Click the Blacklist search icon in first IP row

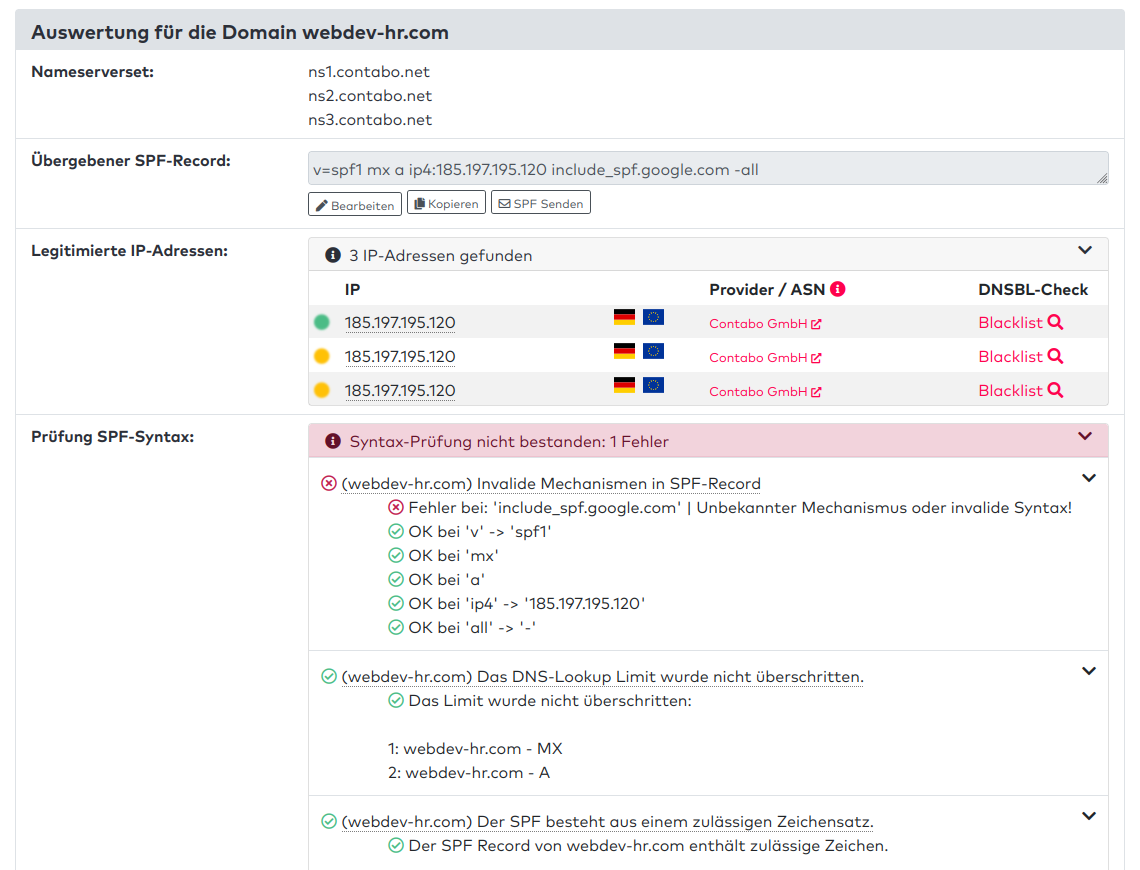click(x=1055, y=323)
